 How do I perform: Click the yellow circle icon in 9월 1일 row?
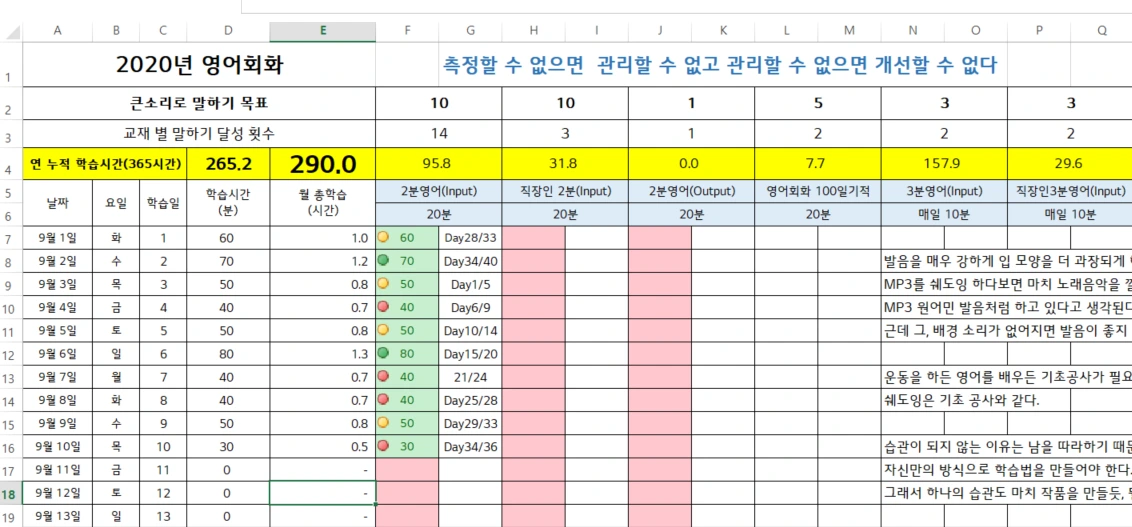coord(383,236)
